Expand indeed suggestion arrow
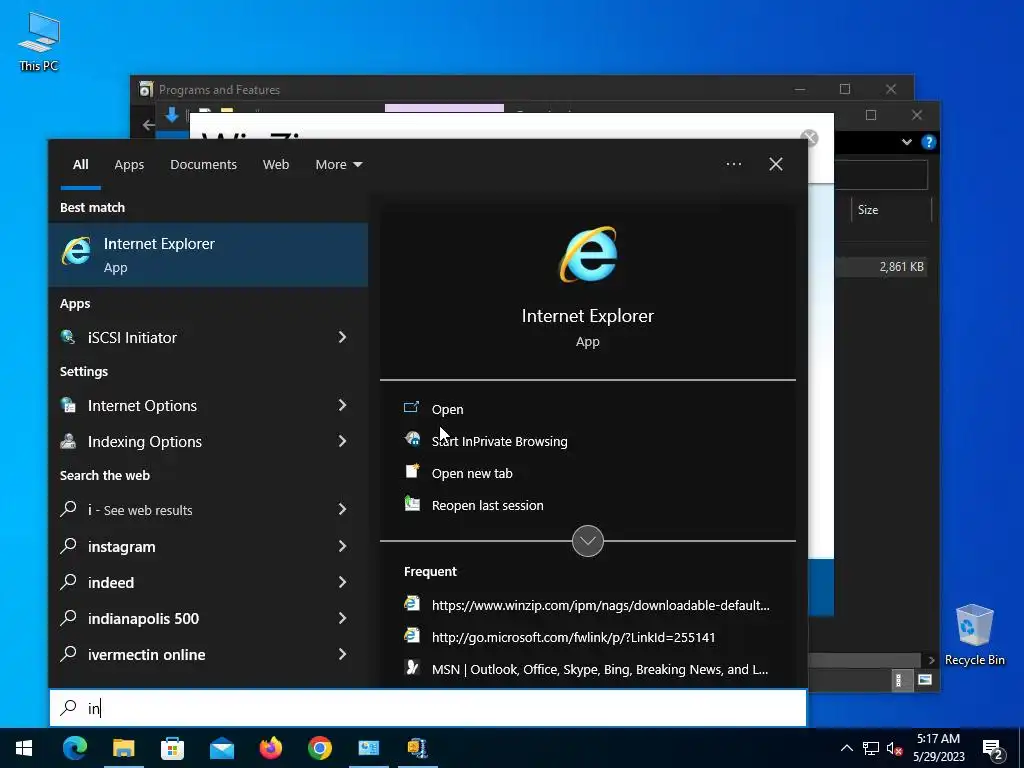This screenshot has width=1024, height=768. tap(342, 582)
